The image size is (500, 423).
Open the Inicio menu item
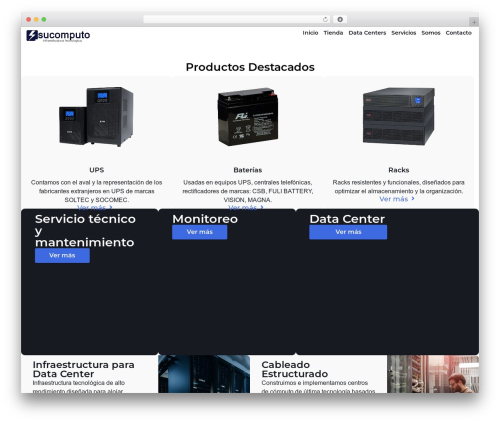click(x=310, y=33)
